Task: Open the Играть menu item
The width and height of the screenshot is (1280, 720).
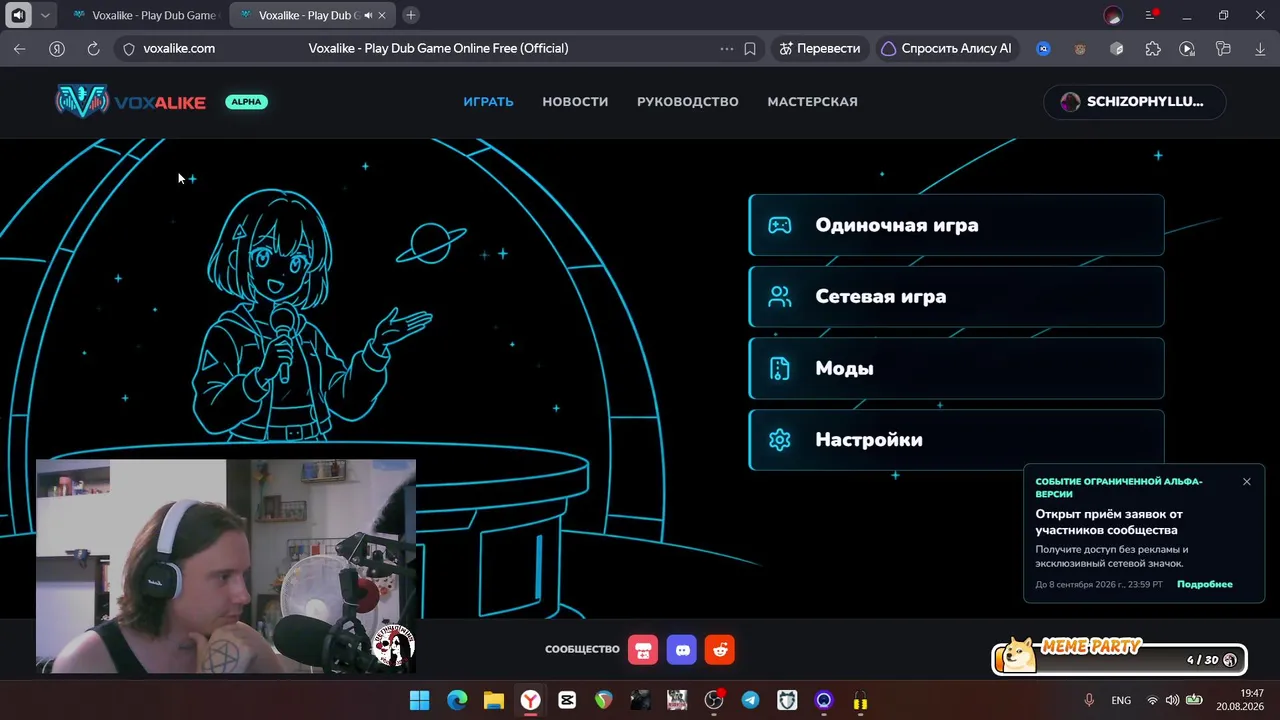Action: pyautogui.click(x=488, y=101)
